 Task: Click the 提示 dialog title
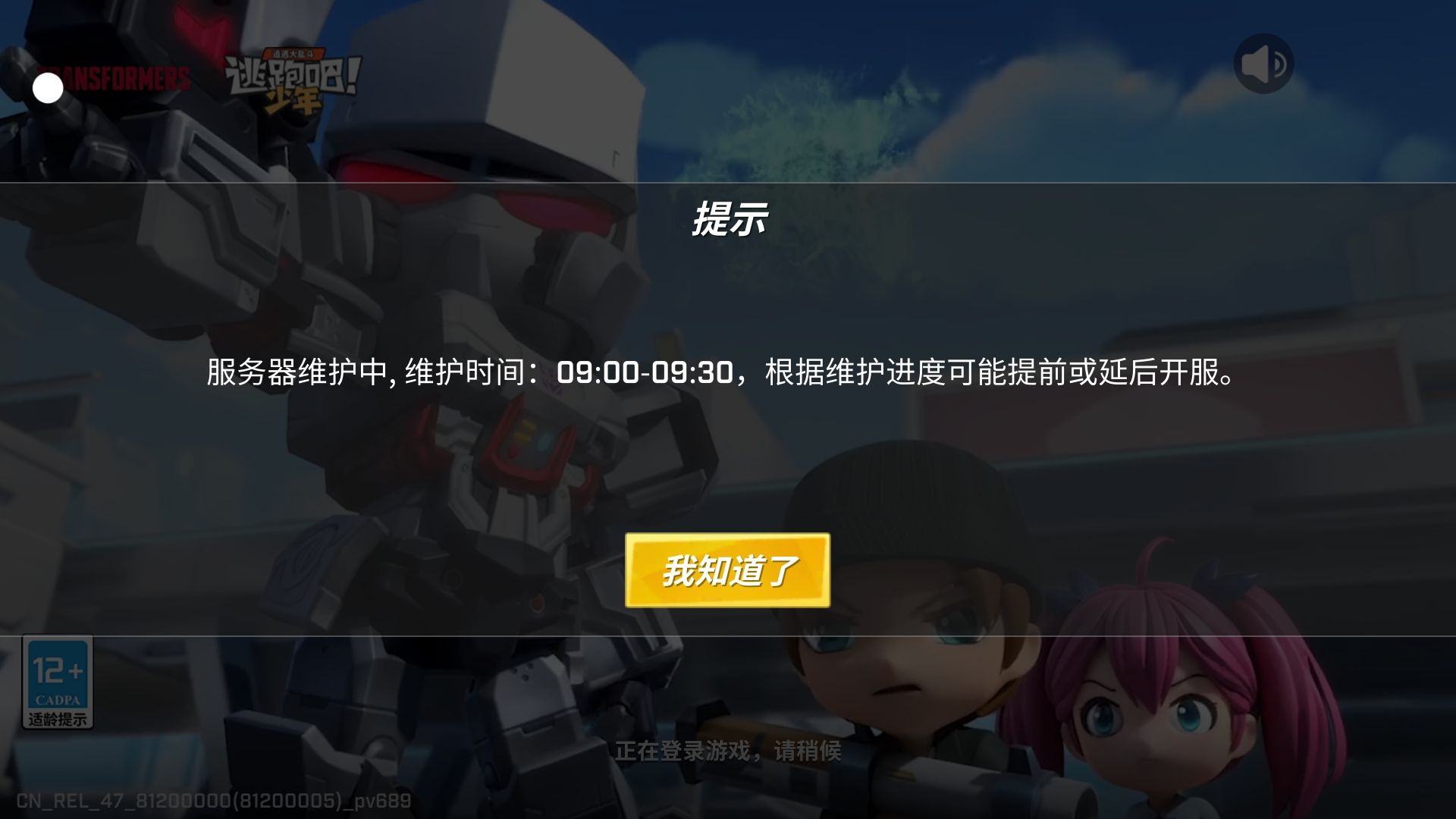coord(729,219)
